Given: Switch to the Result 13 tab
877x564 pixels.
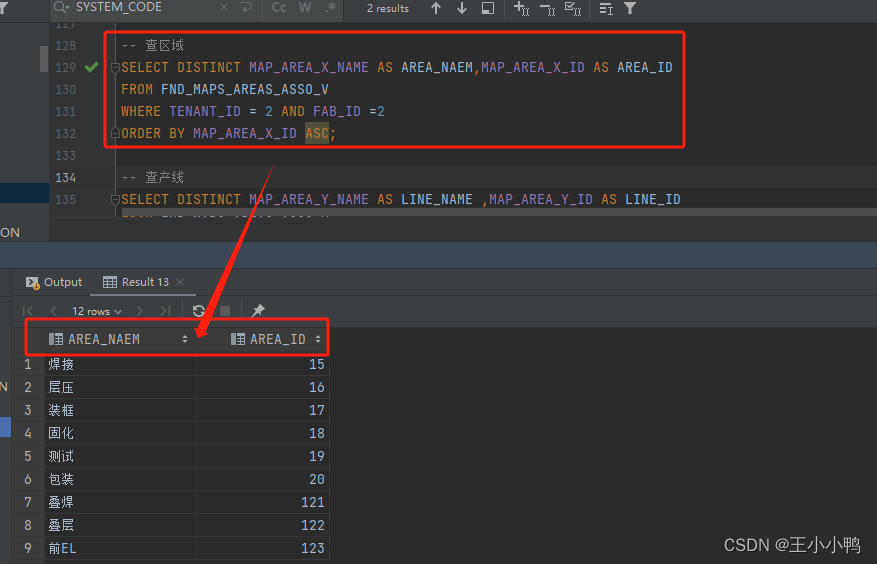Looking at the screenshot, I should coord(136,282).
